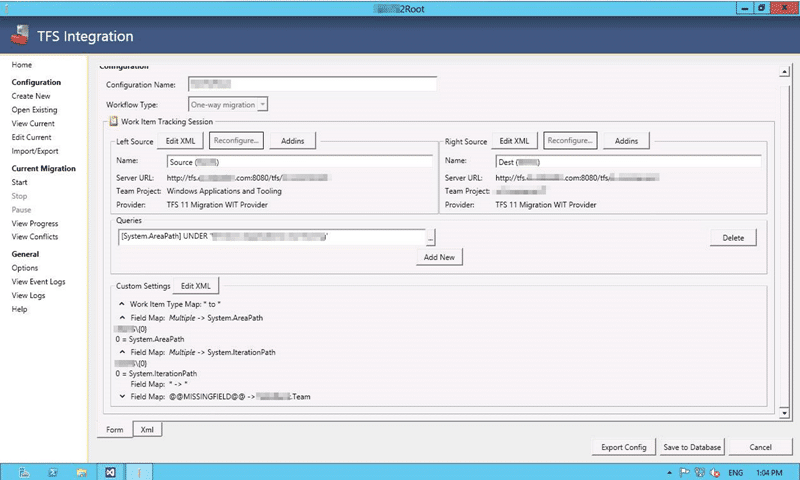Viewport: 800px width, 480px height.
Task: Select Edit Current in the sidebar
Action: click(32, 137)
